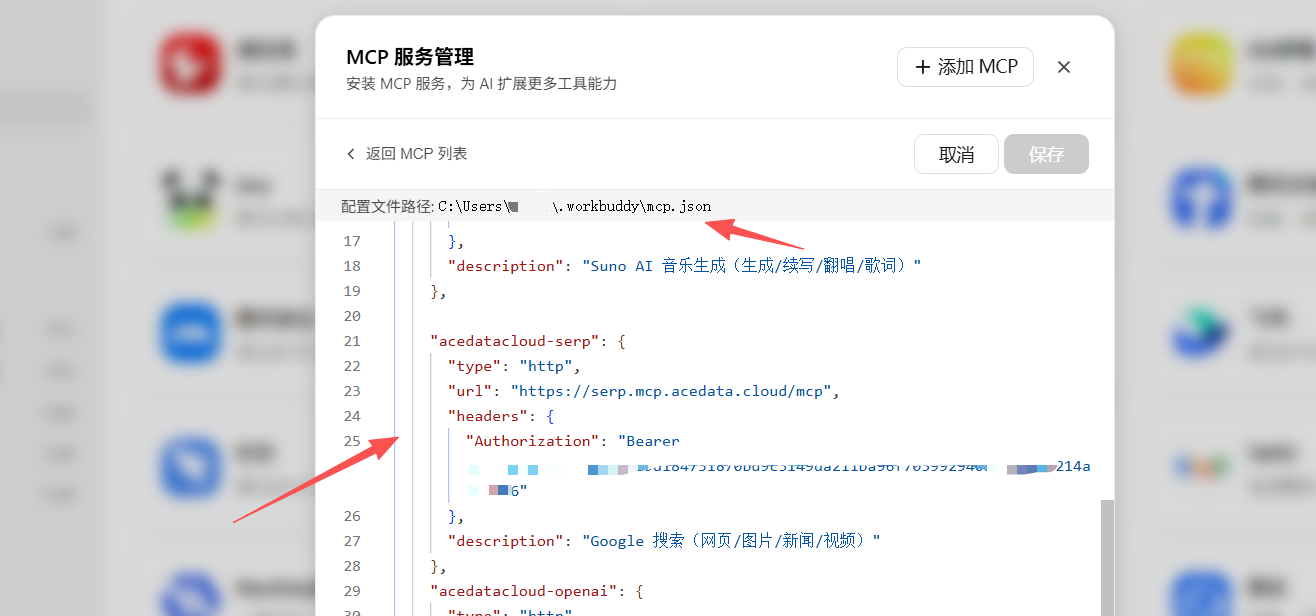Click the 保存 button
Screen dimensions: 1316x616
[x=1046, y=154]
